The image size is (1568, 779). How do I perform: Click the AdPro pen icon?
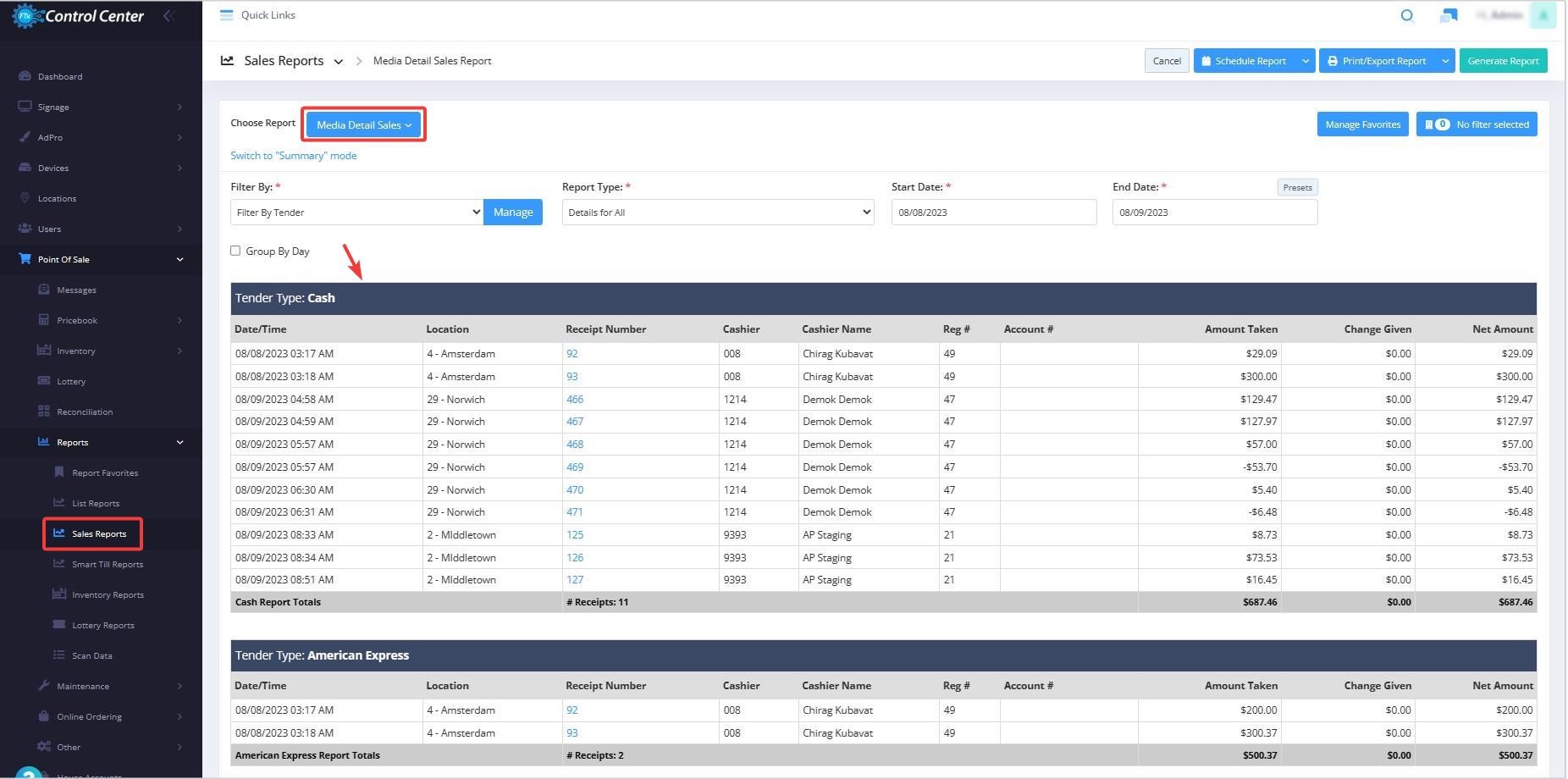coord(25,137)
